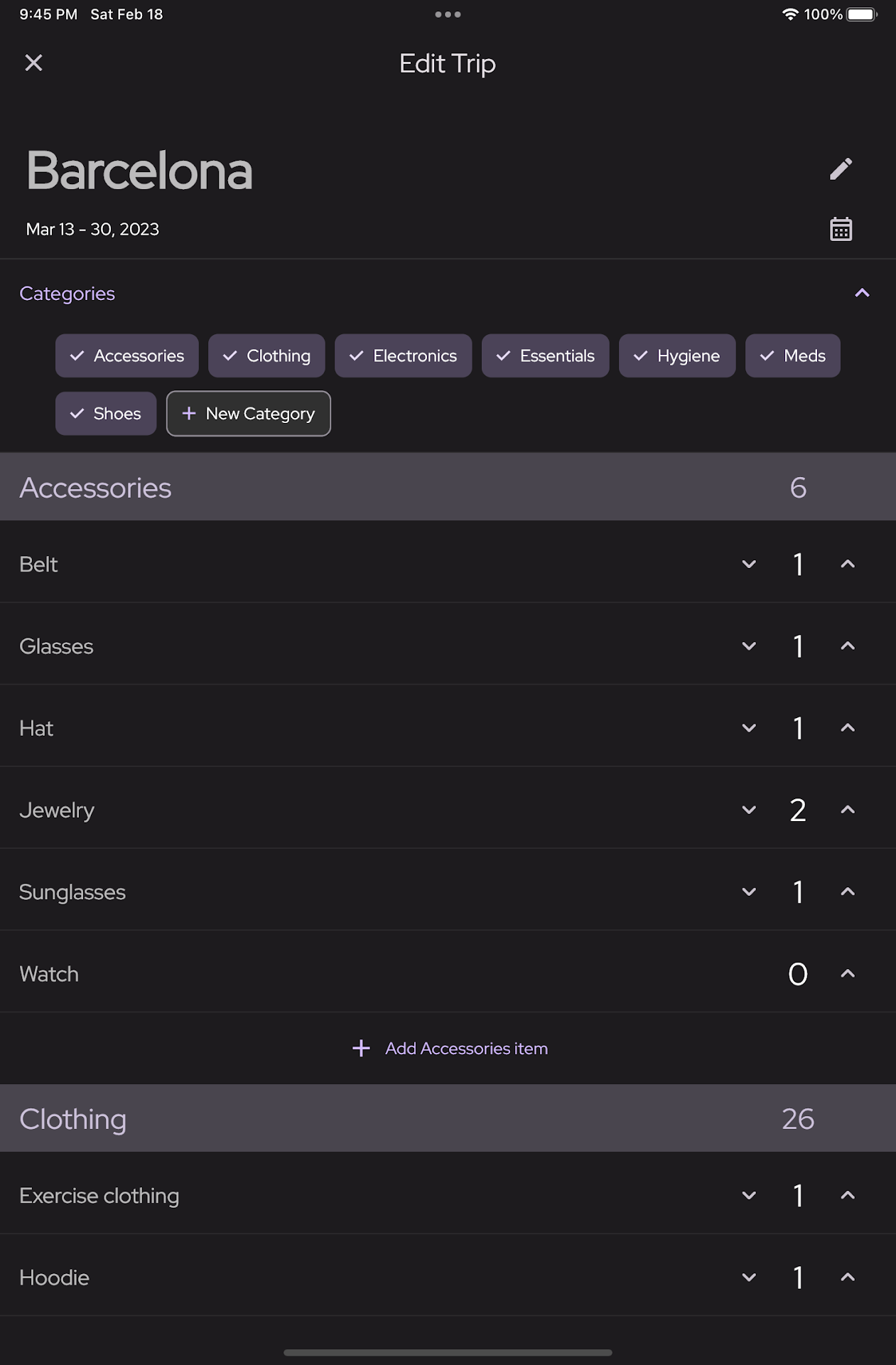Decrease Glasses quantity
The height and width of the screenshot is (1365, 896).
tap(749, 646)
